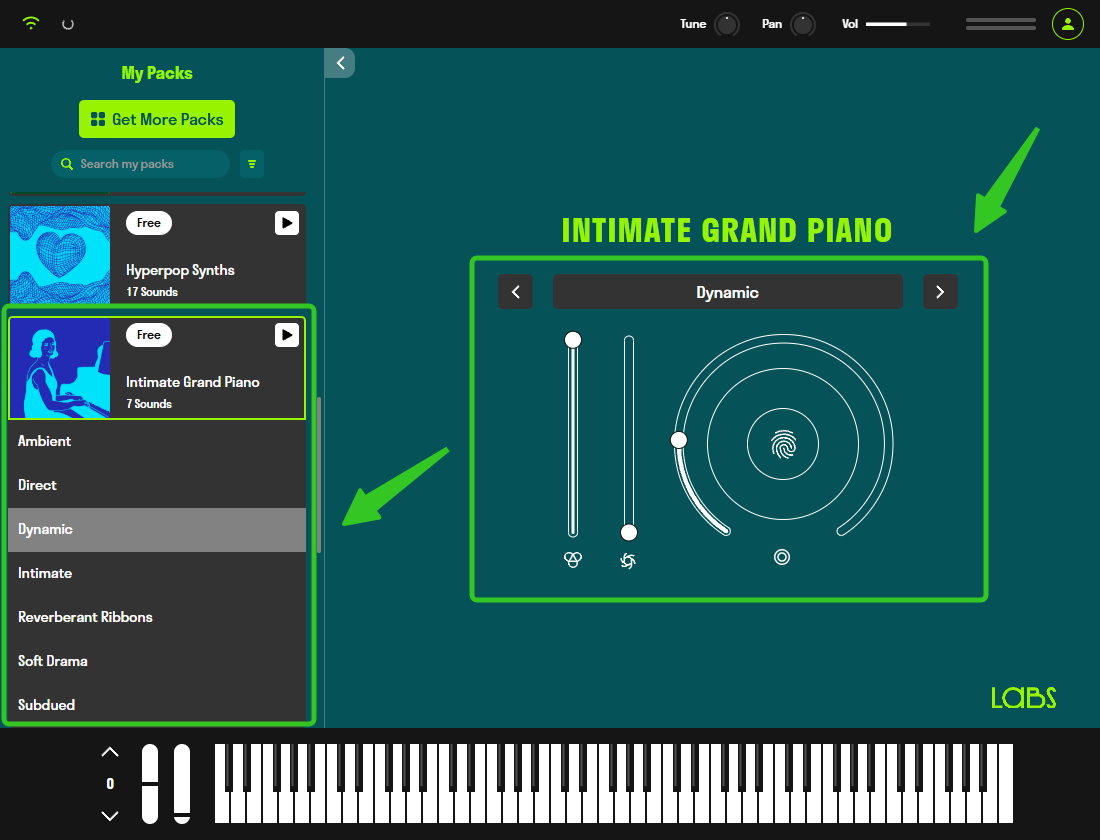Click Get More Packs button
The image size is (1100, 840).
157,119
